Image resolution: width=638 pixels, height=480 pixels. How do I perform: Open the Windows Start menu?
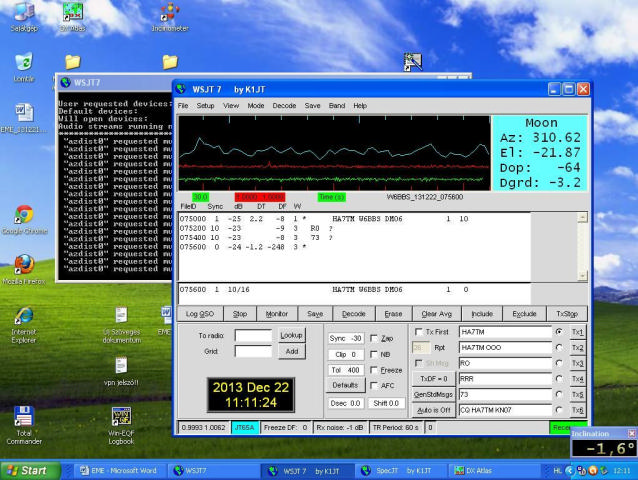coord(30,471)
